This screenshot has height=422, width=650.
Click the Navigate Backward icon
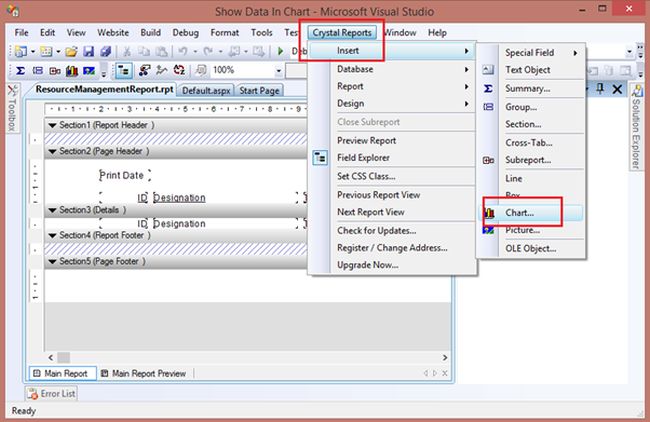234,51
